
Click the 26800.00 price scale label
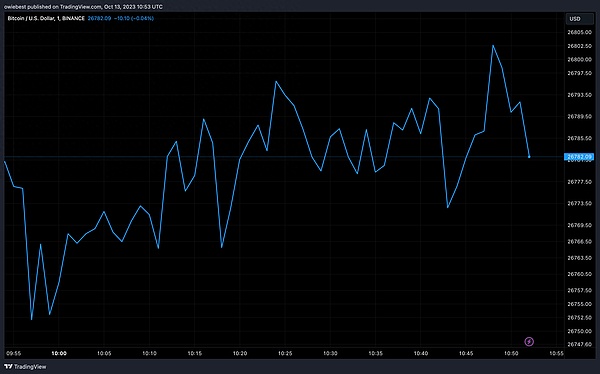(x=579, y=59)
